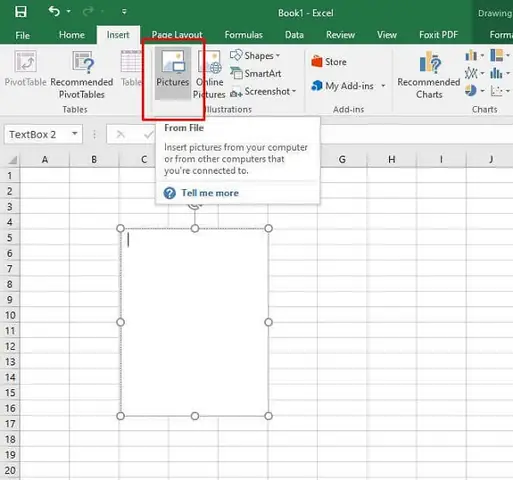513x480 pixels.
Task: Select row 10 header
Action: (10, 315)
